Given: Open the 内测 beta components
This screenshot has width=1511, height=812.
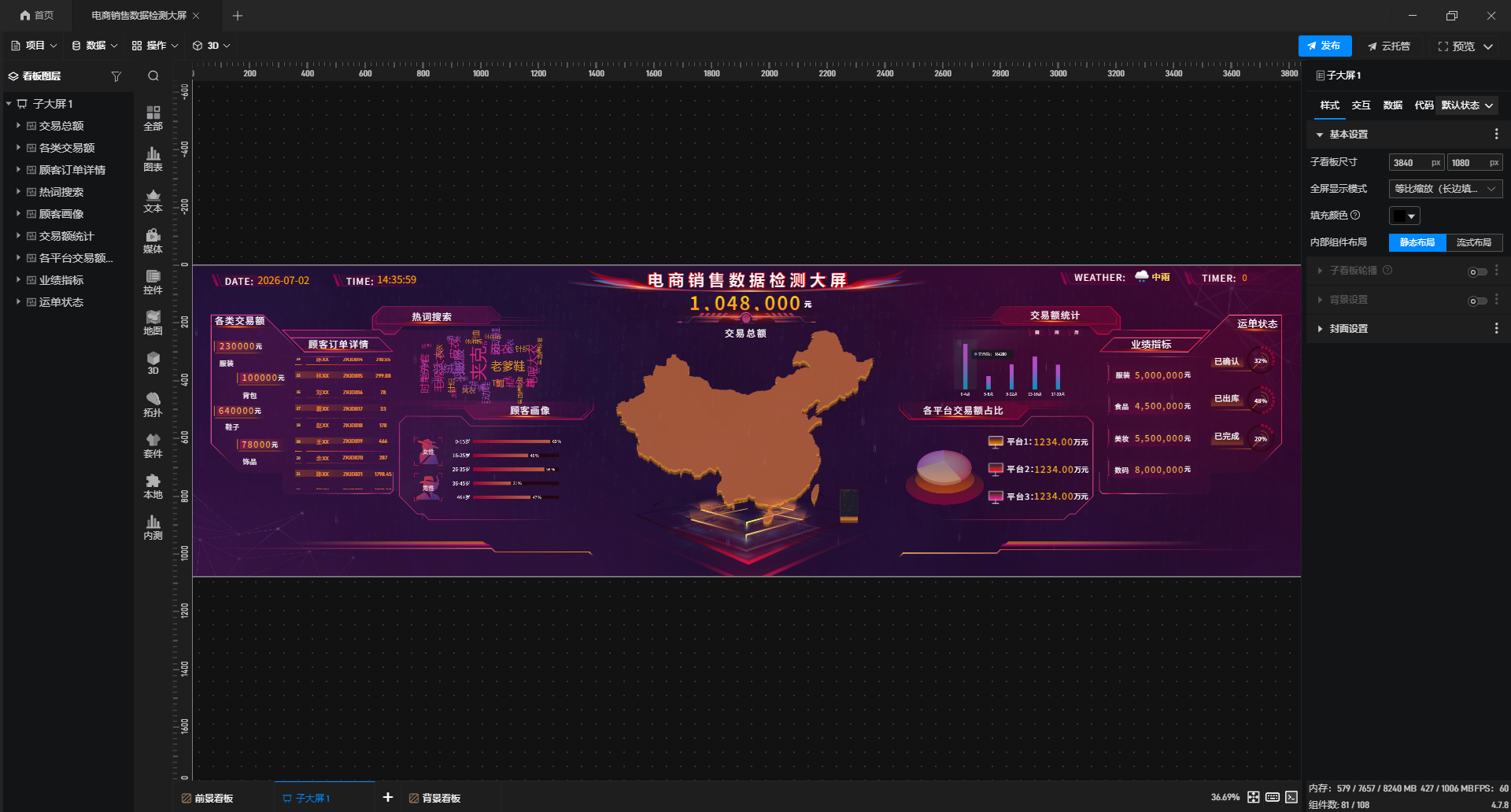Looking at the screenshot, I should pyautogui.click(x=153, y=527).
